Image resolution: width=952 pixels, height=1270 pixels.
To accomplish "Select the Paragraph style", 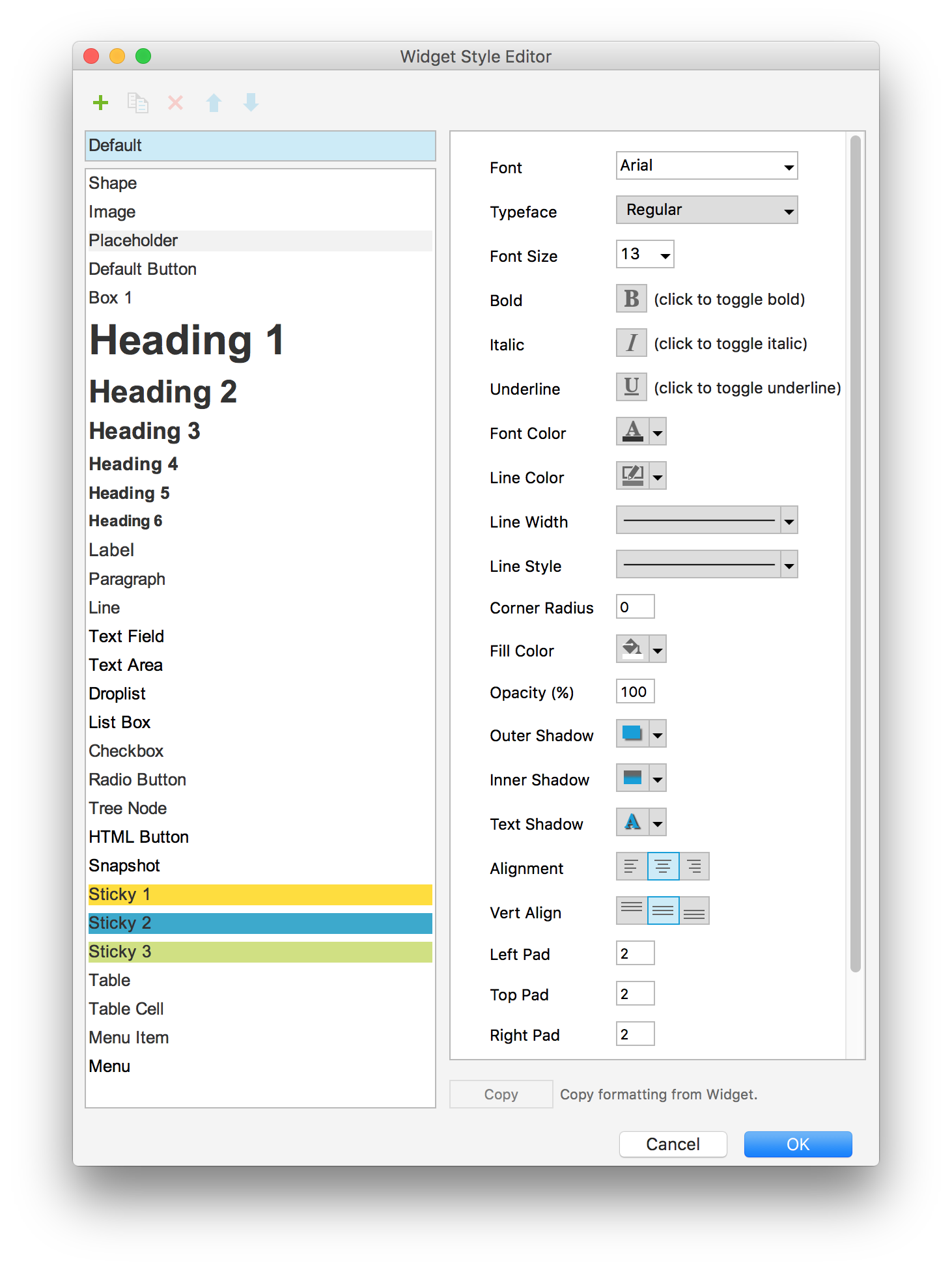I will coord(260,579).
